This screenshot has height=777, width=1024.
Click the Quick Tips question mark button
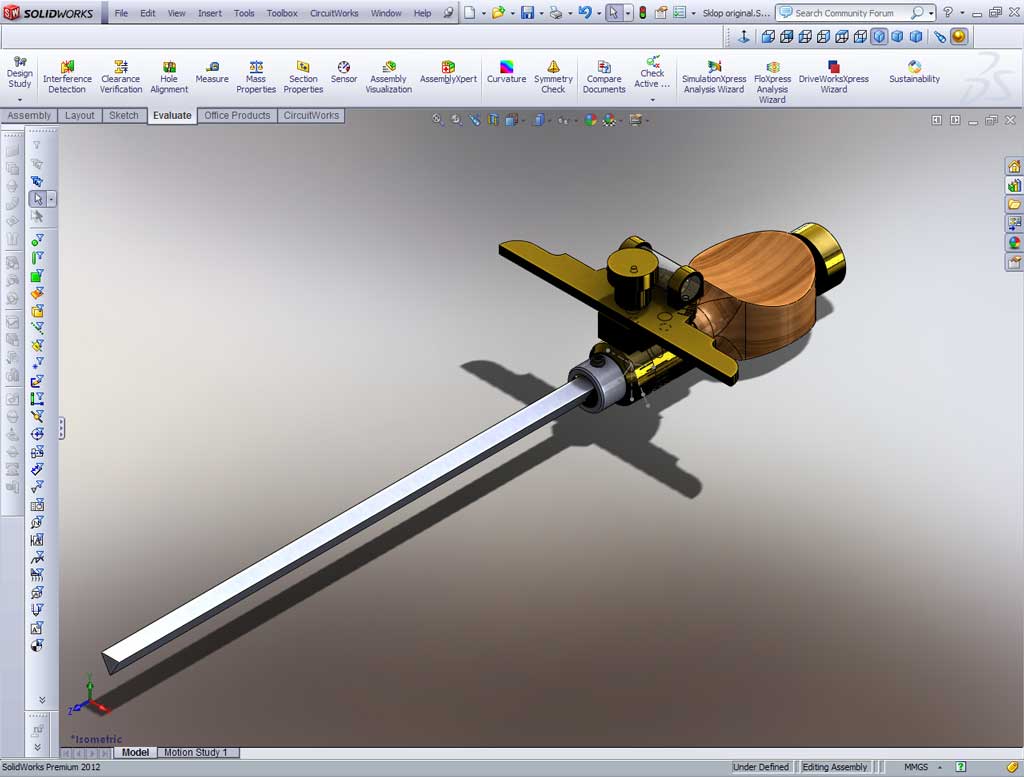click(961, 767)
